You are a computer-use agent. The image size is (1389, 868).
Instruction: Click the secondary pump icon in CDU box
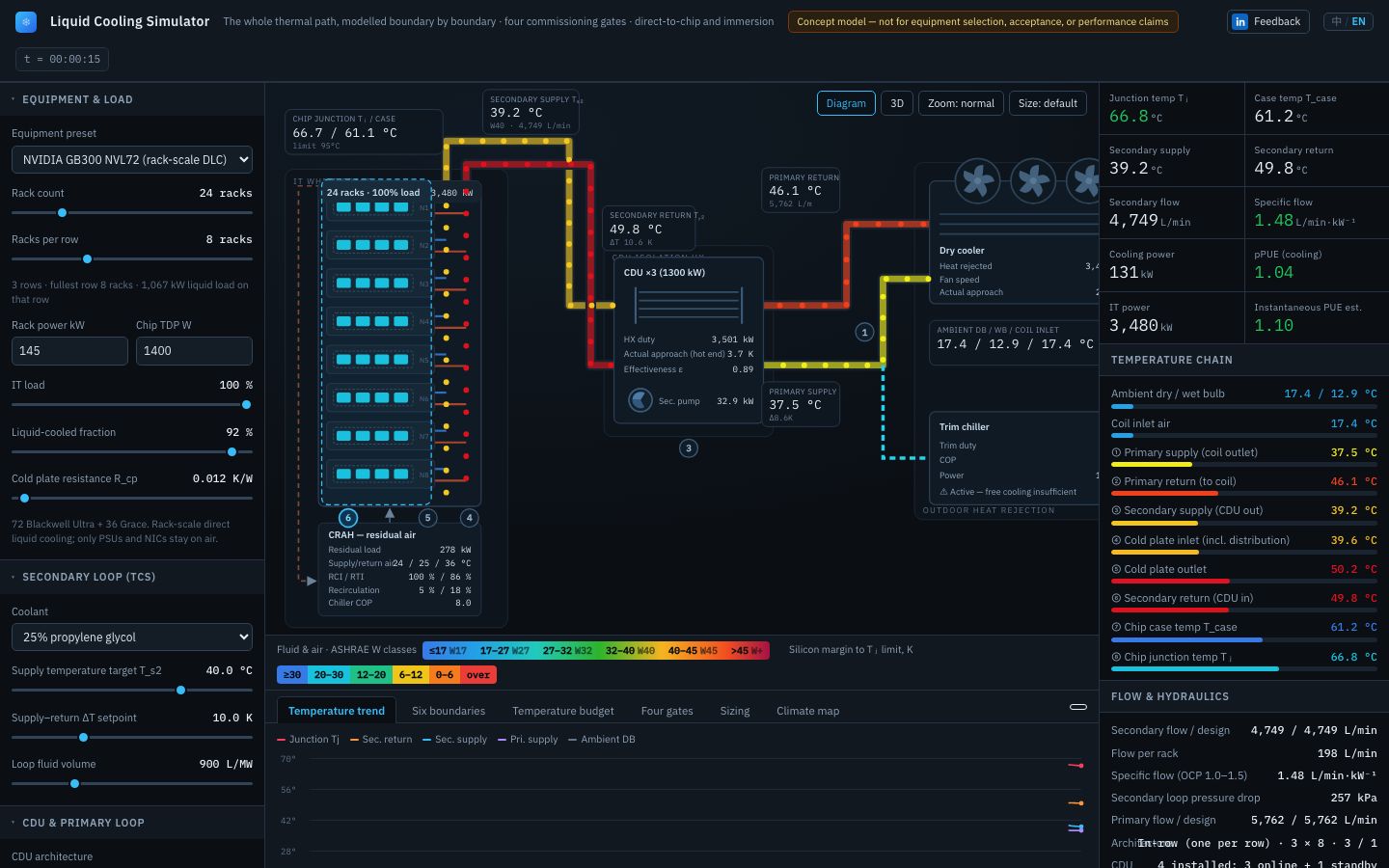coord(640,400)
